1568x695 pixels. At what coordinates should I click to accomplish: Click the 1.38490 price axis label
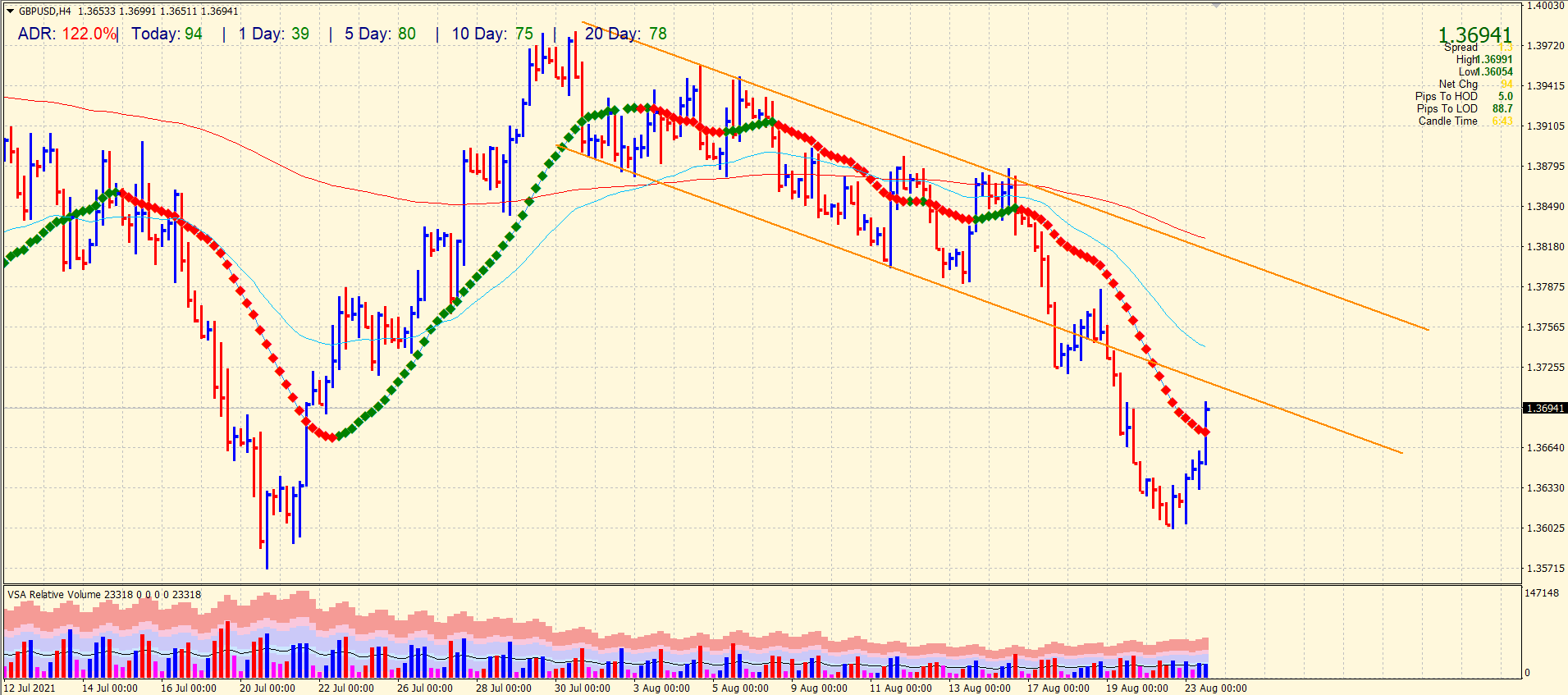1545,206
